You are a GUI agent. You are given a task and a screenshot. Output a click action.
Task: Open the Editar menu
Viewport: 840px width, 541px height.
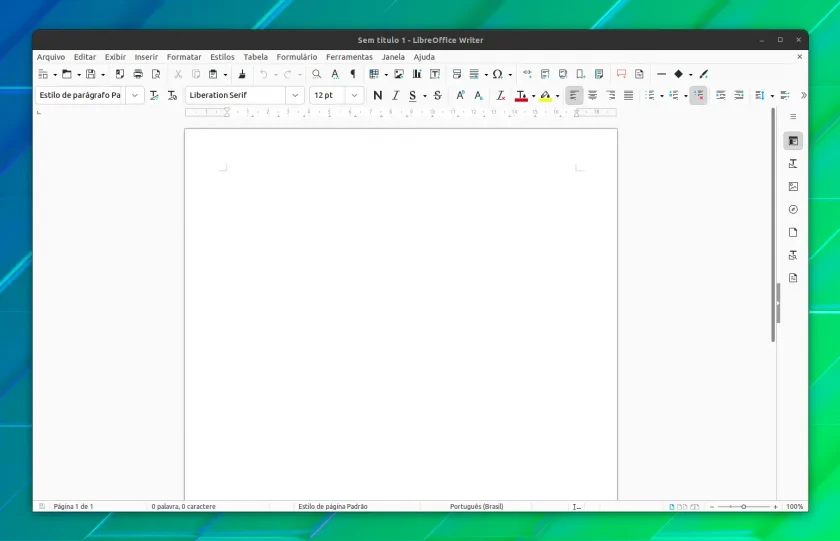point(85,57)
